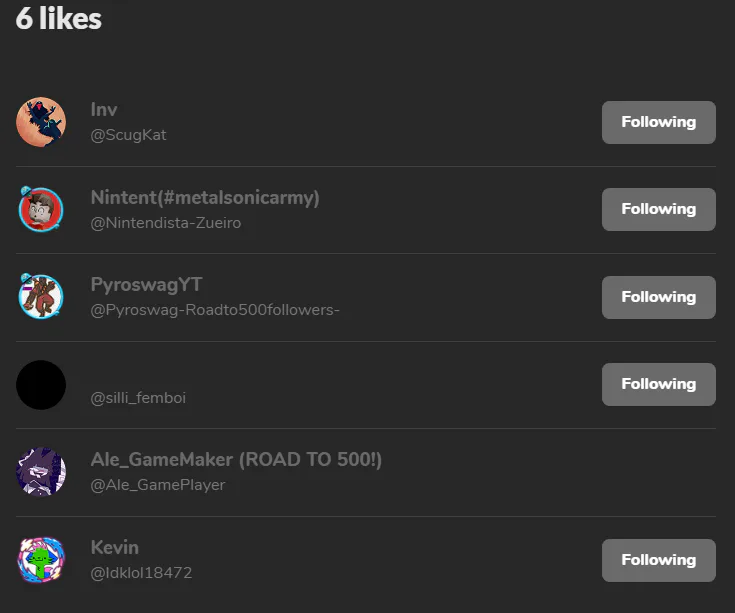This screenshot has height=613, width=735.
Task: Open @Pyroswag-Roadto500followers- handle
Action: point(215,310)
